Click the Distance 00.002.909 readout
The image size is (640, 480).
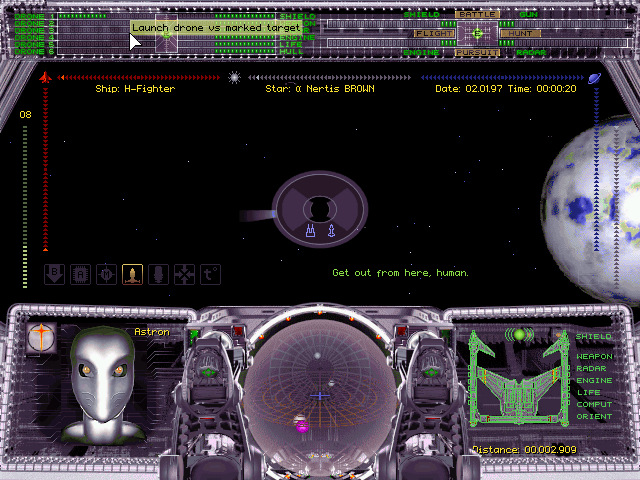[524, 450]
